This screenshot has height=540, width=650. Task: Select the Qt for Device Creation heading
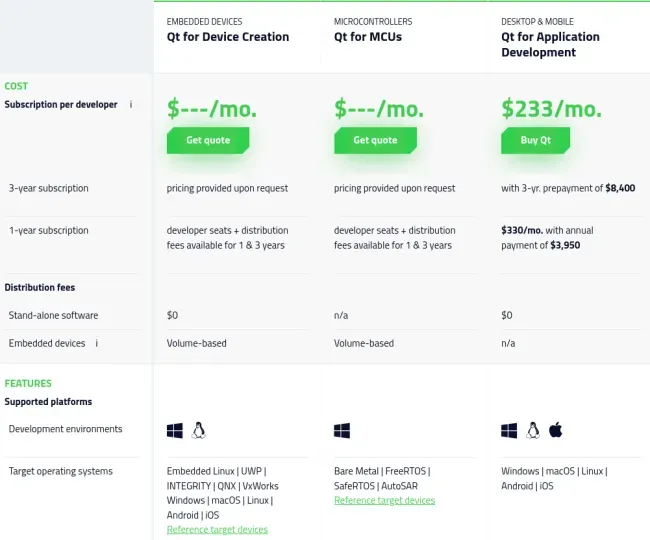coord(228,37)
